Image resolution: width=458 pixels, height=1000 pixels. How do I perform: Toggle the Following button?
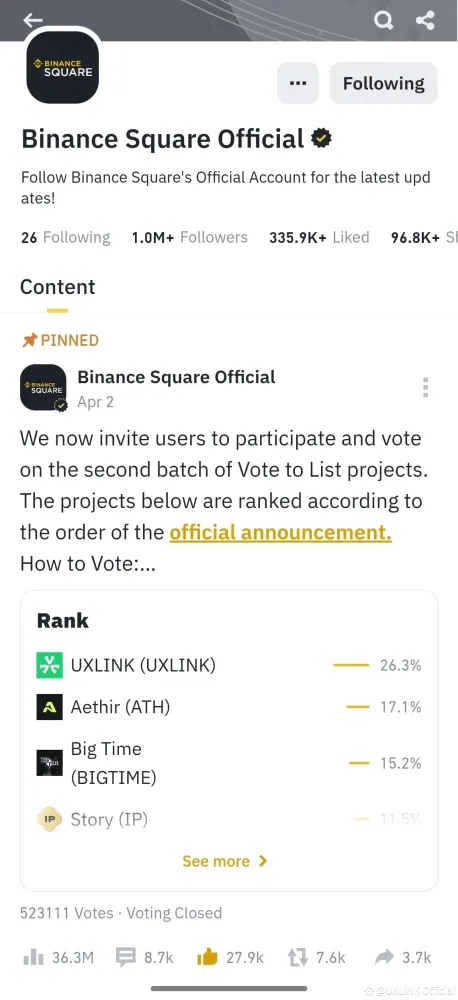point(383,83)
